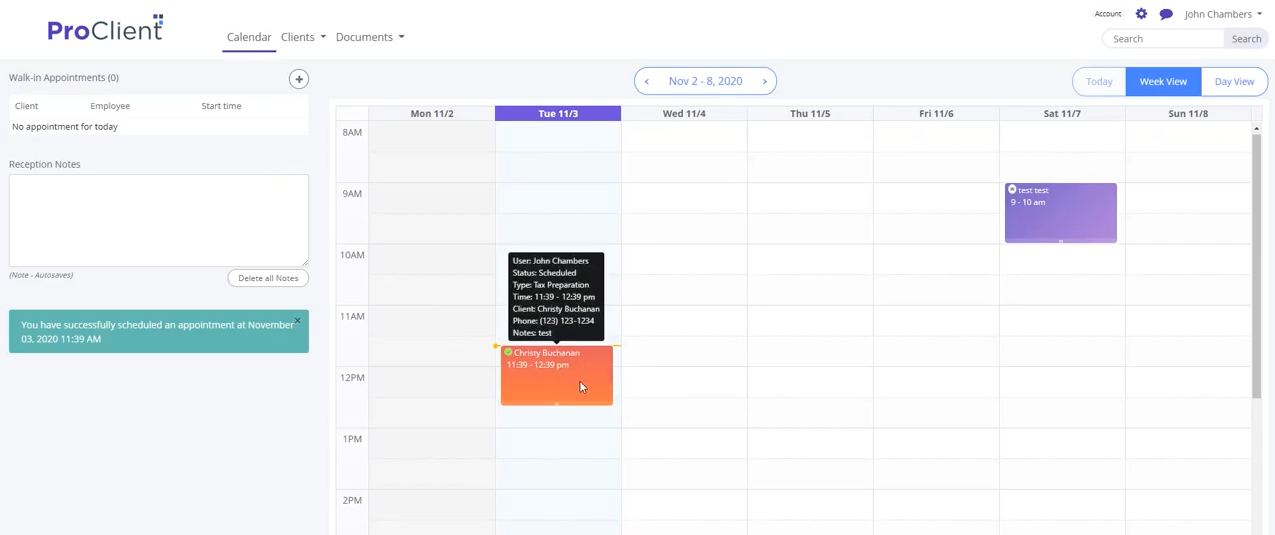Open the test test appointment on Saturday
This screenshot has height=535, width=1275.
(x=1061, y=213)
